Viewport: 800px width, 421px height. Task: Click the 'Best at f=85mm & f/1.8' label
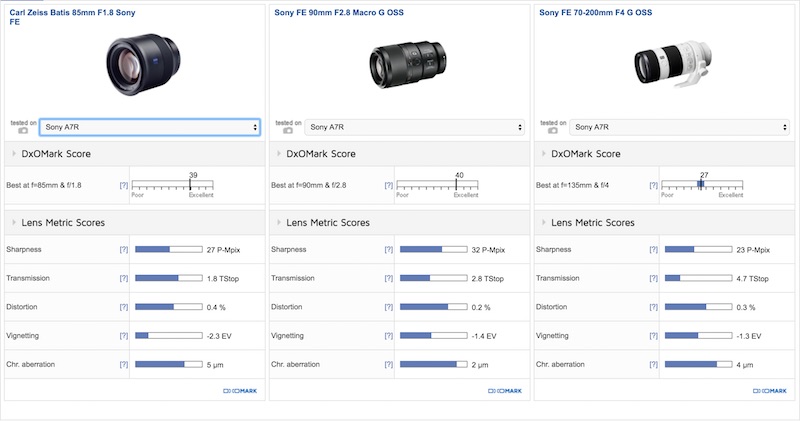click(44, 185)
